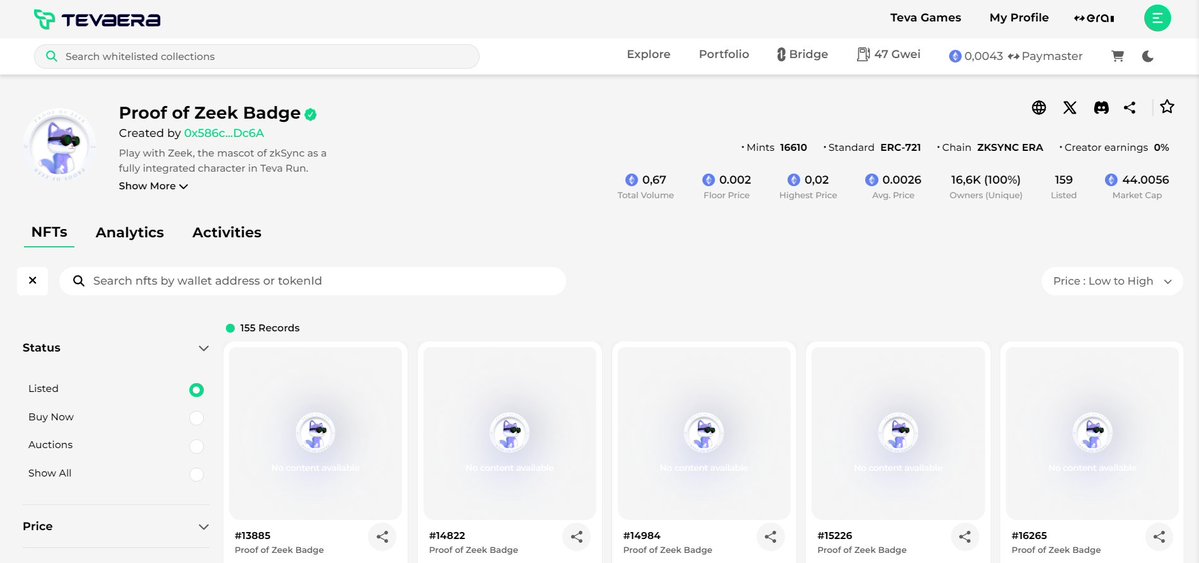This screenshot has width=1199, height=563.
Task: Click the Mints 16610 stat
Action: click(x=774, y=148)
